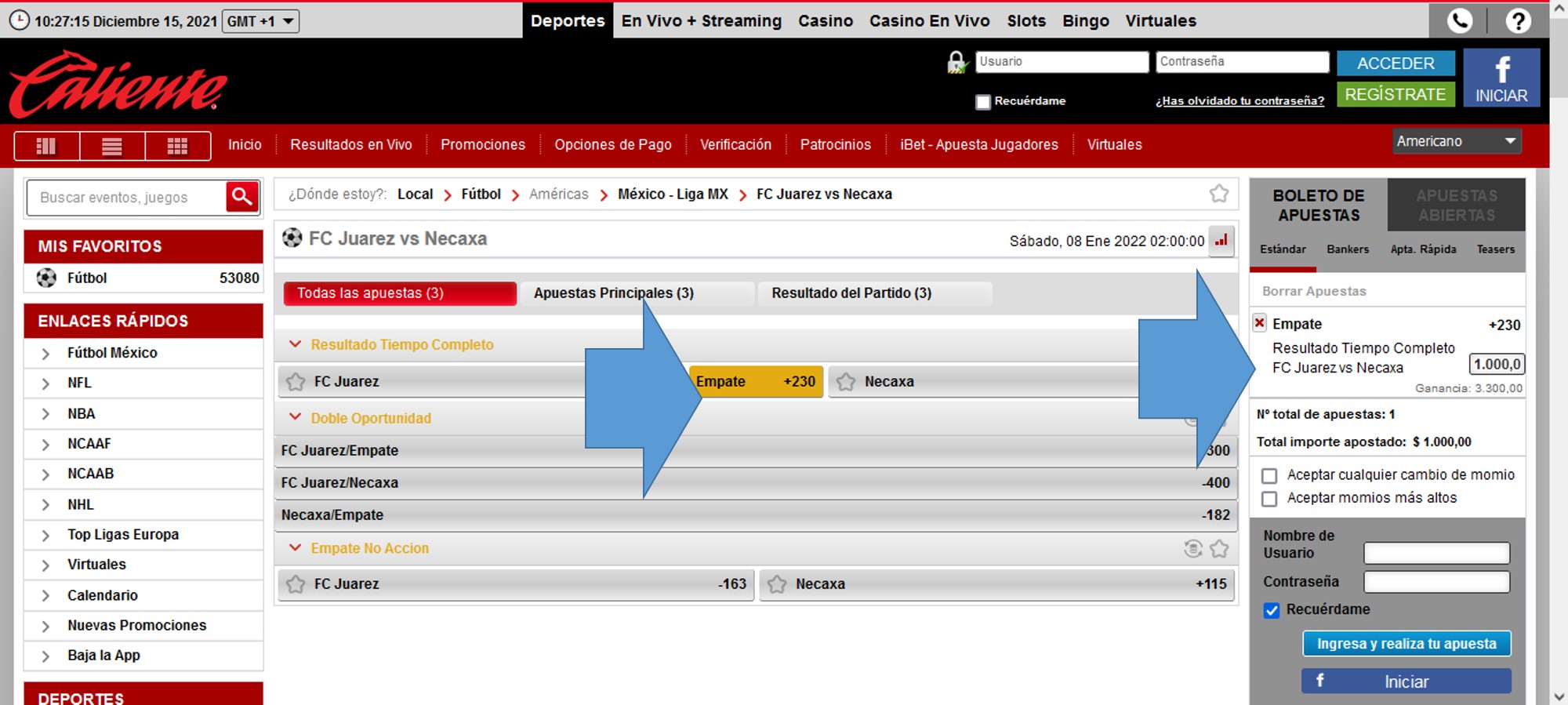Switch to the grid layout view
Viewport: 1568px width, 705px height.
pos(178,146)
